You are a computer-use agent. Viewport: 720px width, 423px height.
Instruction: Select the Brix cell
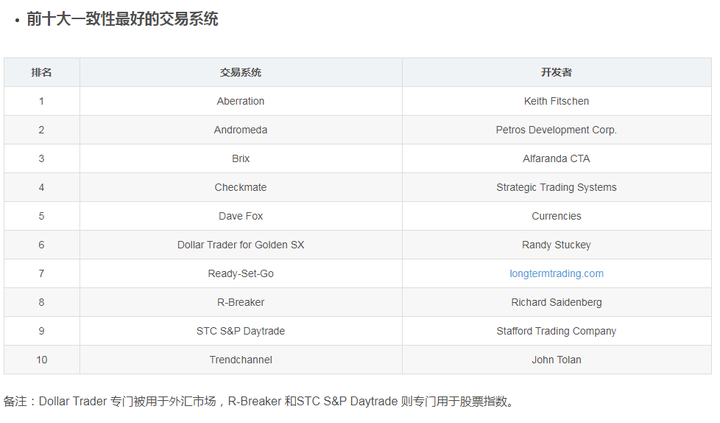[241, 159]
